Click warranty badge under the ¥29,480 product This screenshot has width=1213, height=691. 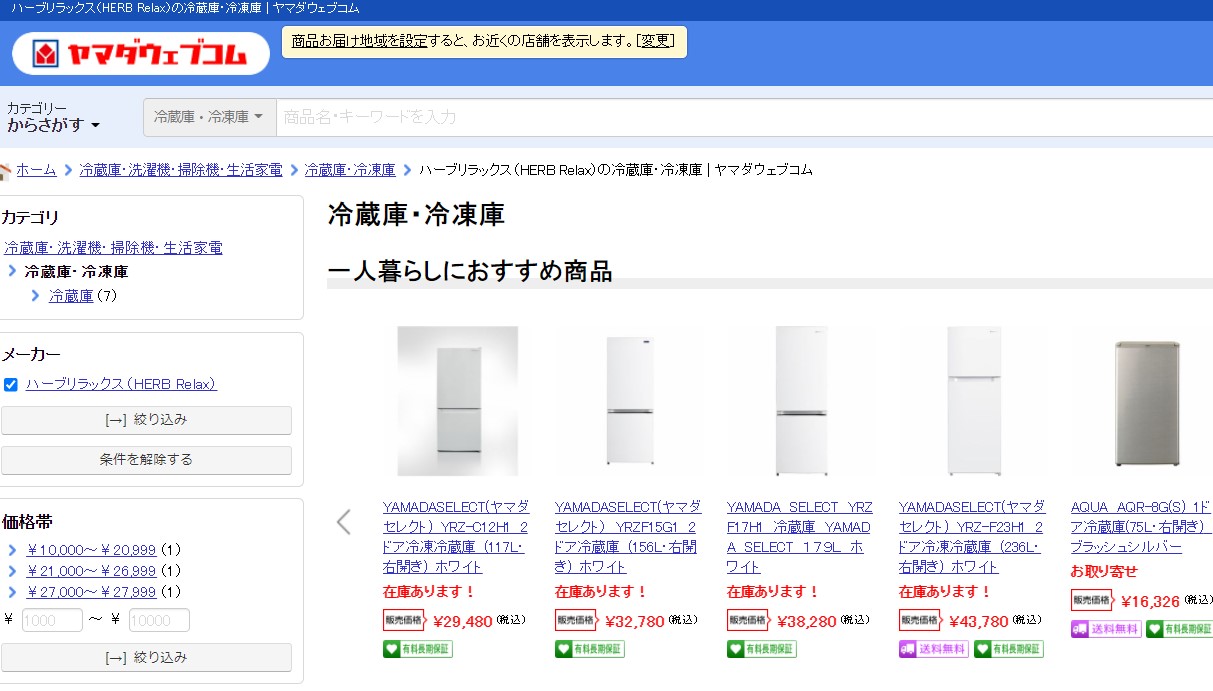[x=417, y=649]
